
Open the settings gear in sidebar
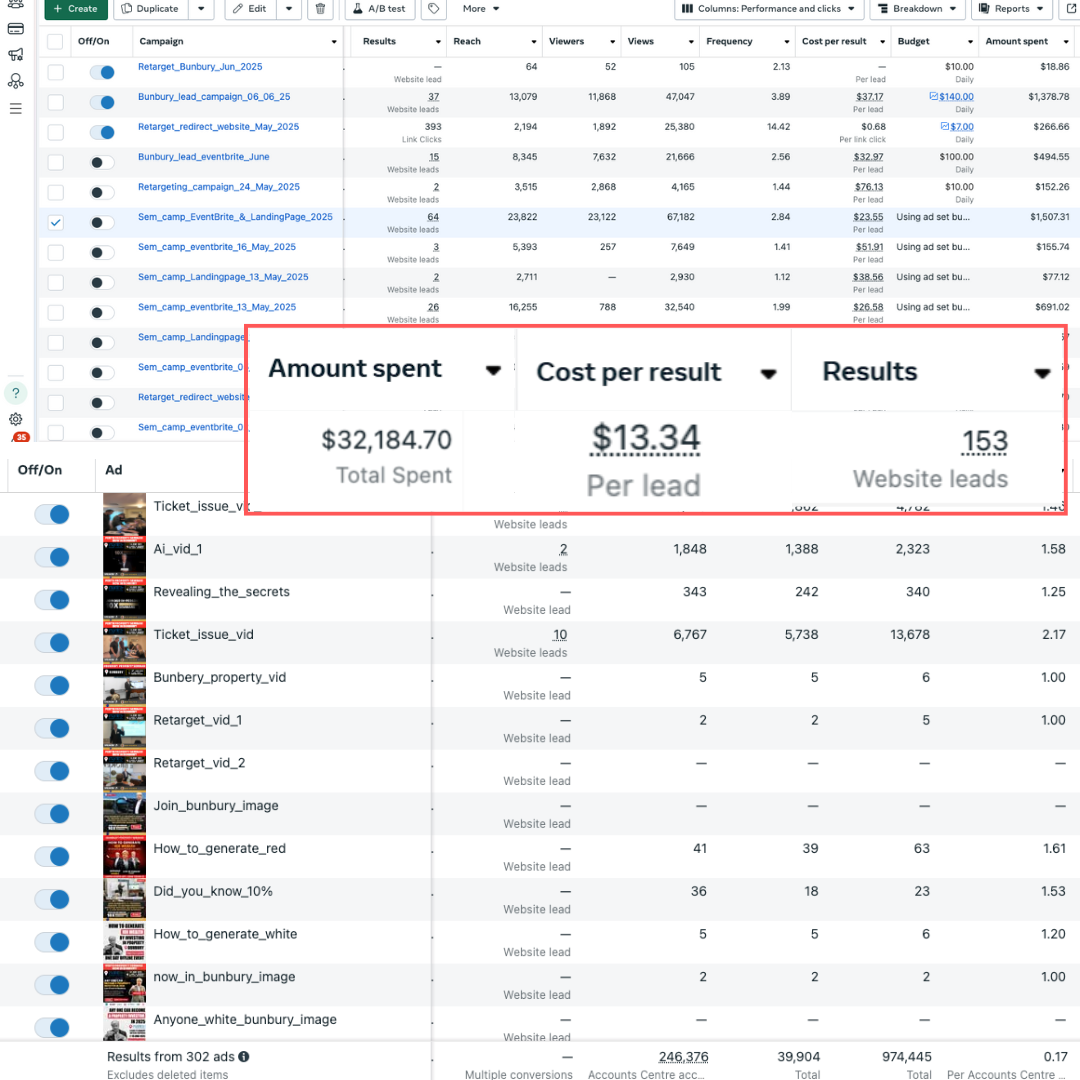click(x=16, y=420)
